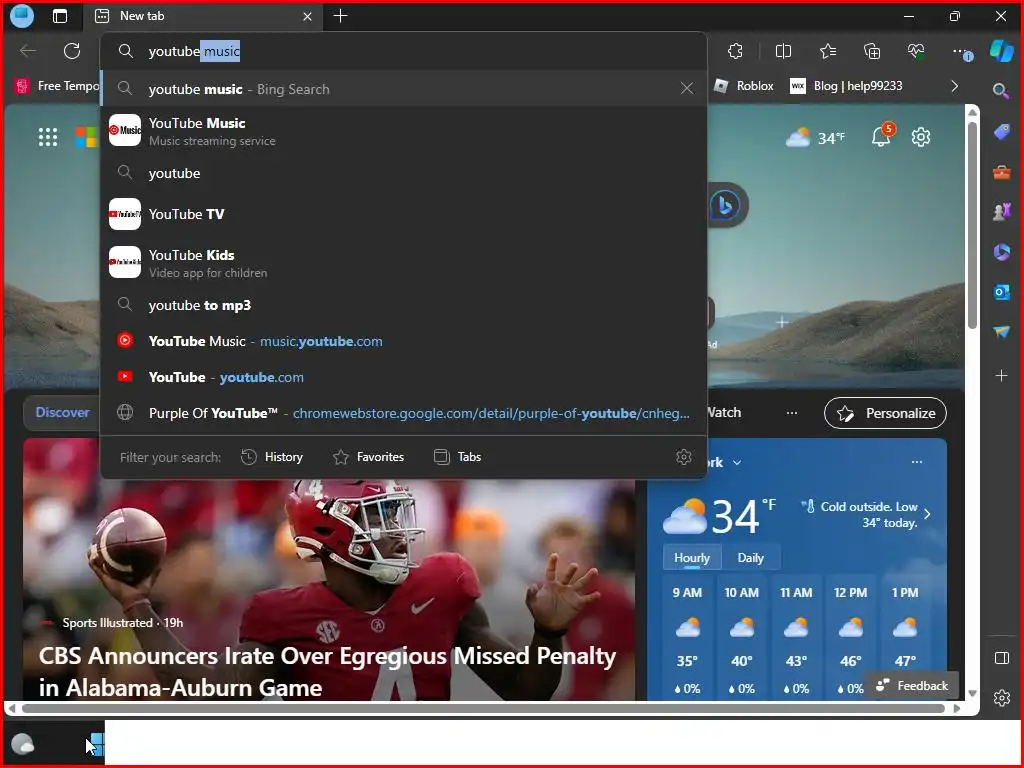
Task: Open the Collections toolbar icon
Action: pyautogui.click(x=872, y=51)
